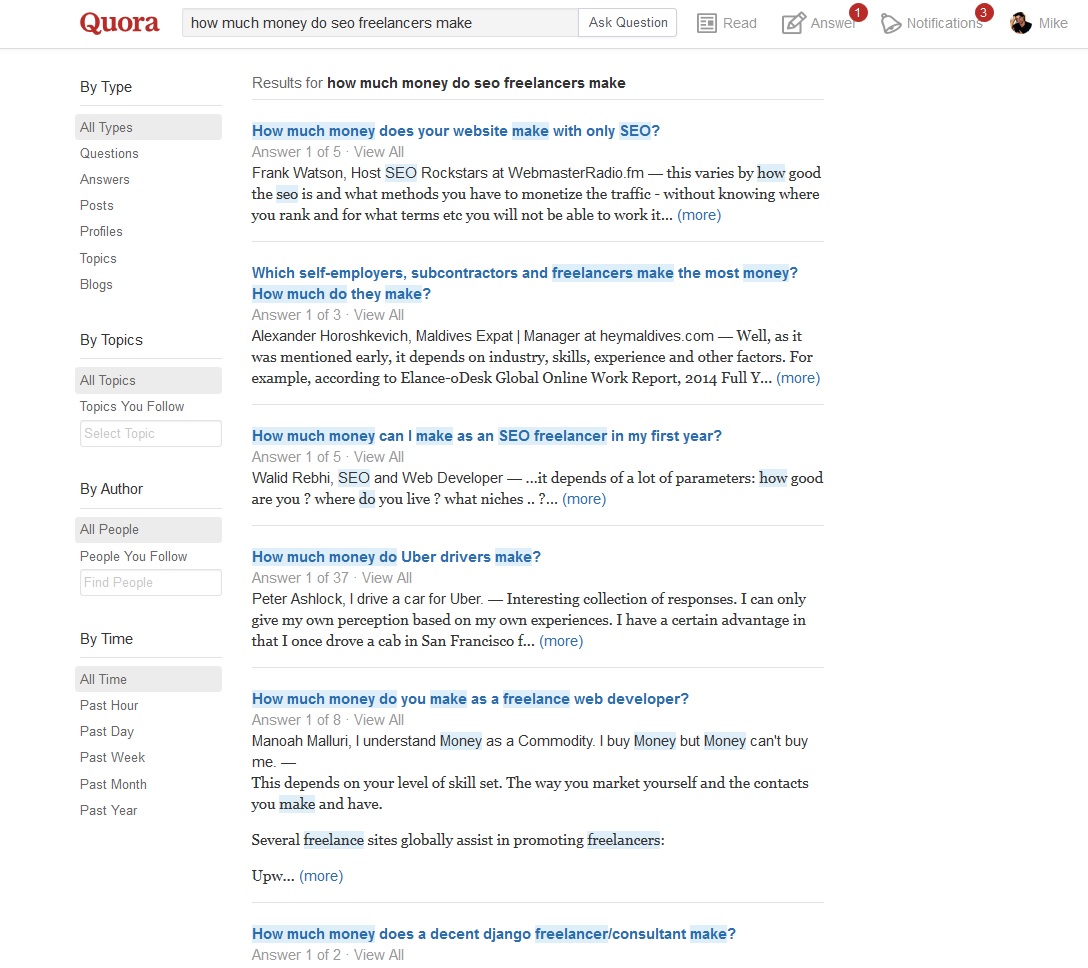1088x968 pixels.
Task: Click Mike's profile avatar
Action: pyautogui.click(x=1021, y=23)
